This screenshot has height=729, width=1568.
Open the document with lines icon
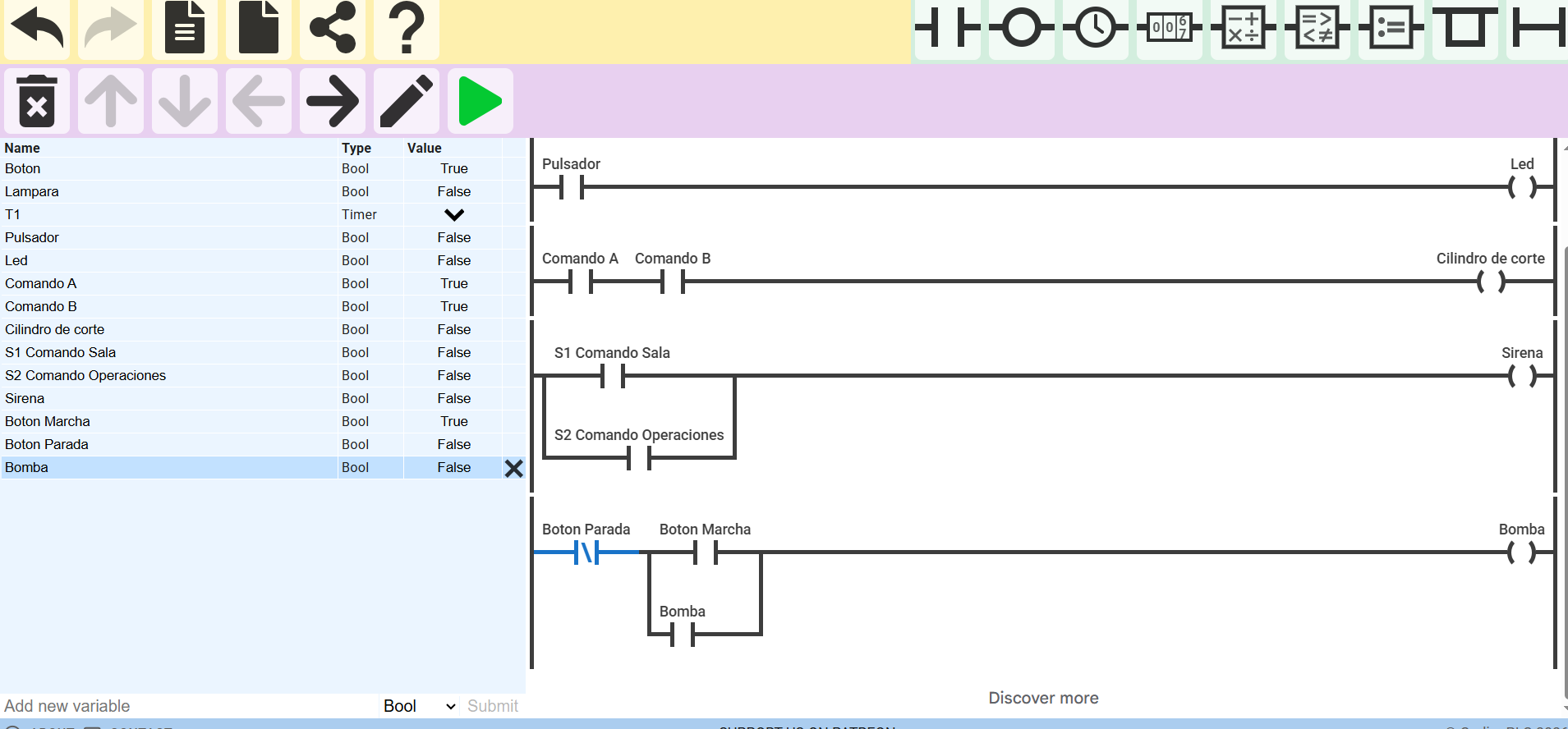185,28
